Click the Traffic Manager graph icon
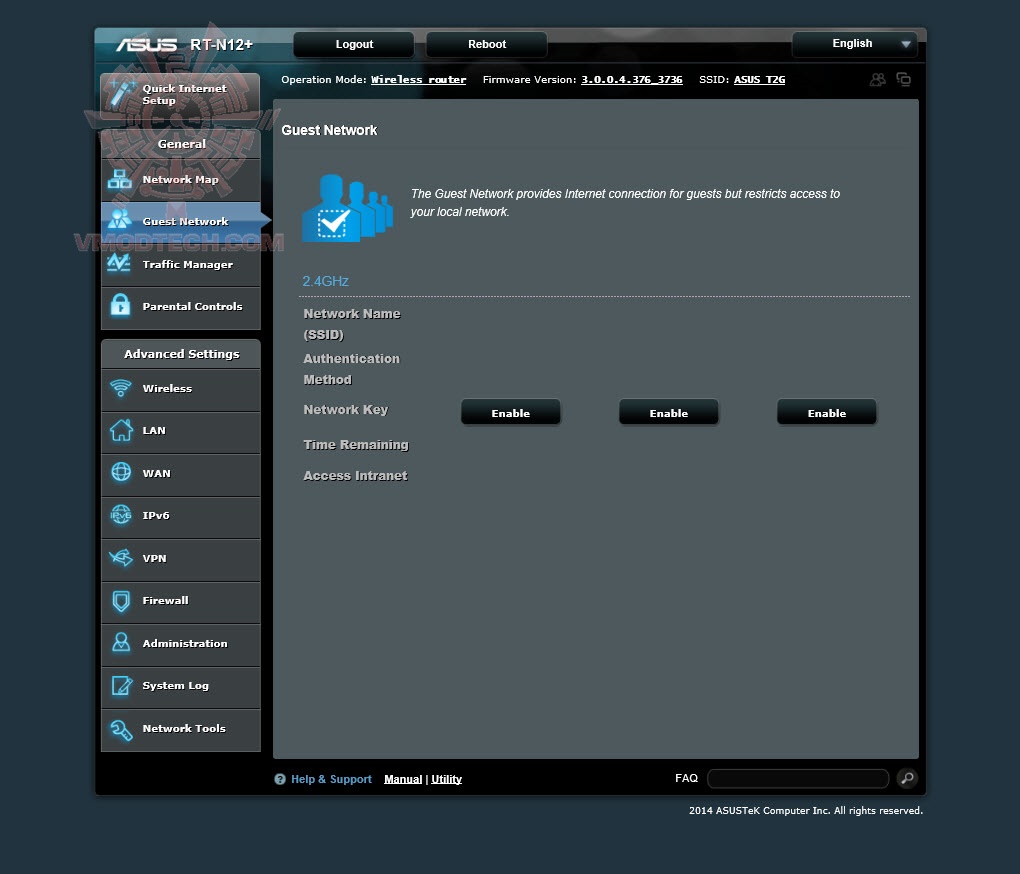This screenshot has width=1020, height=874. tap(120, 263)
